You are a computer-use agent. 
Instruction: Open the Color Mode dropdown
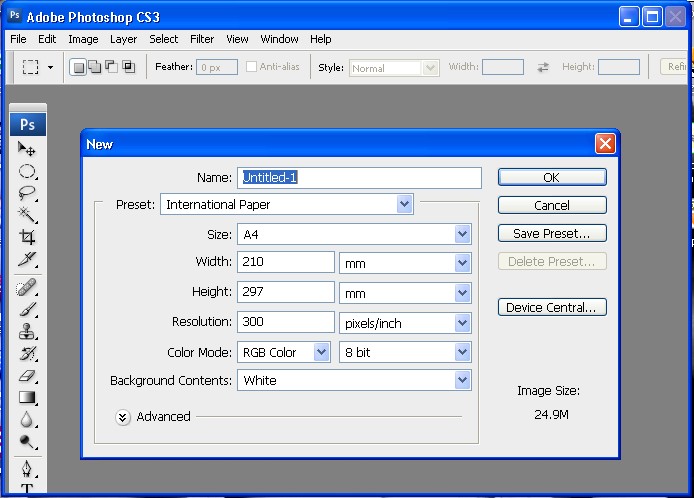coord(284,352)
